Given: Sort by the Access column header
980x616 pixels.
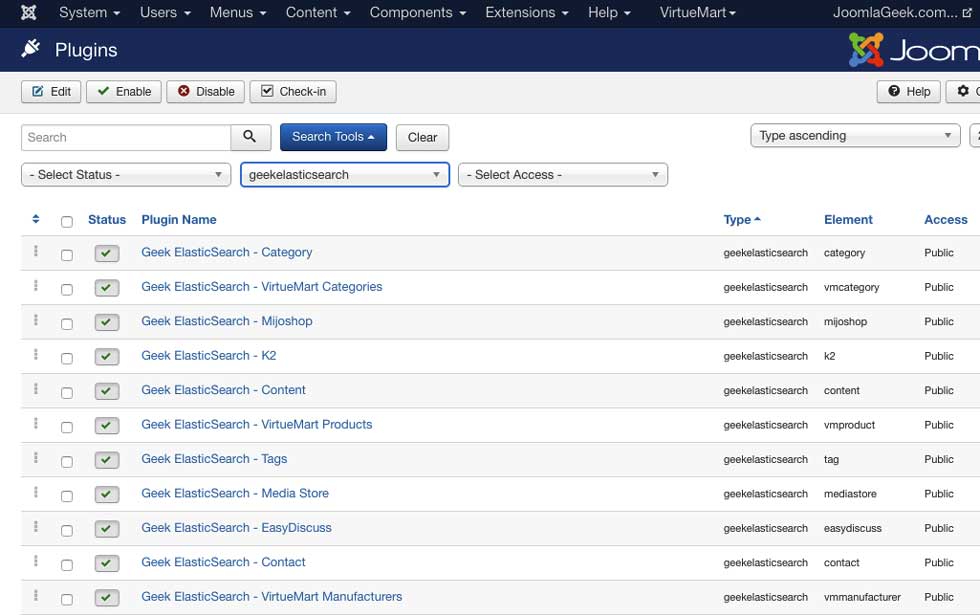Looking at the screenshot, I should click(946, 219).
